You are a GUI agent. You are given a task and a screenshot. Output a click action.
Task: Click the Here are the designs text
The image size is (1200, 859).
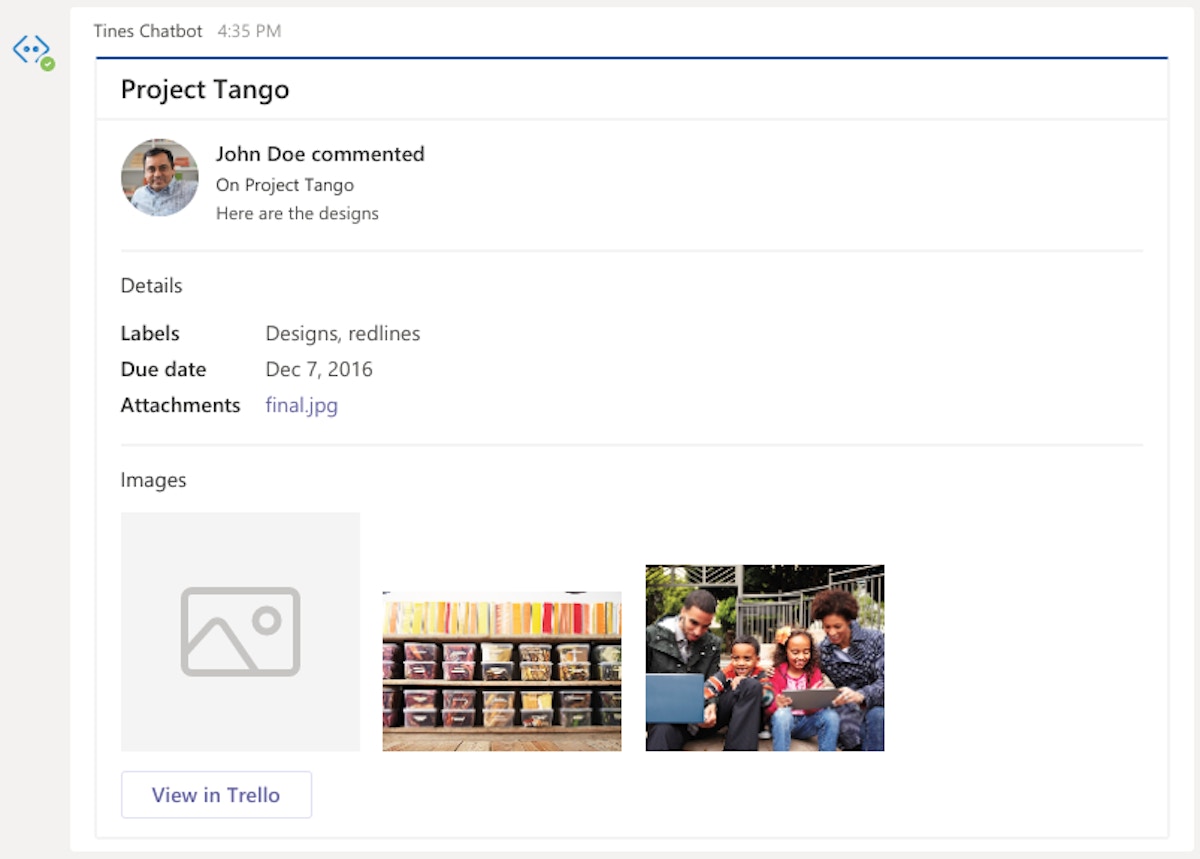297,213
